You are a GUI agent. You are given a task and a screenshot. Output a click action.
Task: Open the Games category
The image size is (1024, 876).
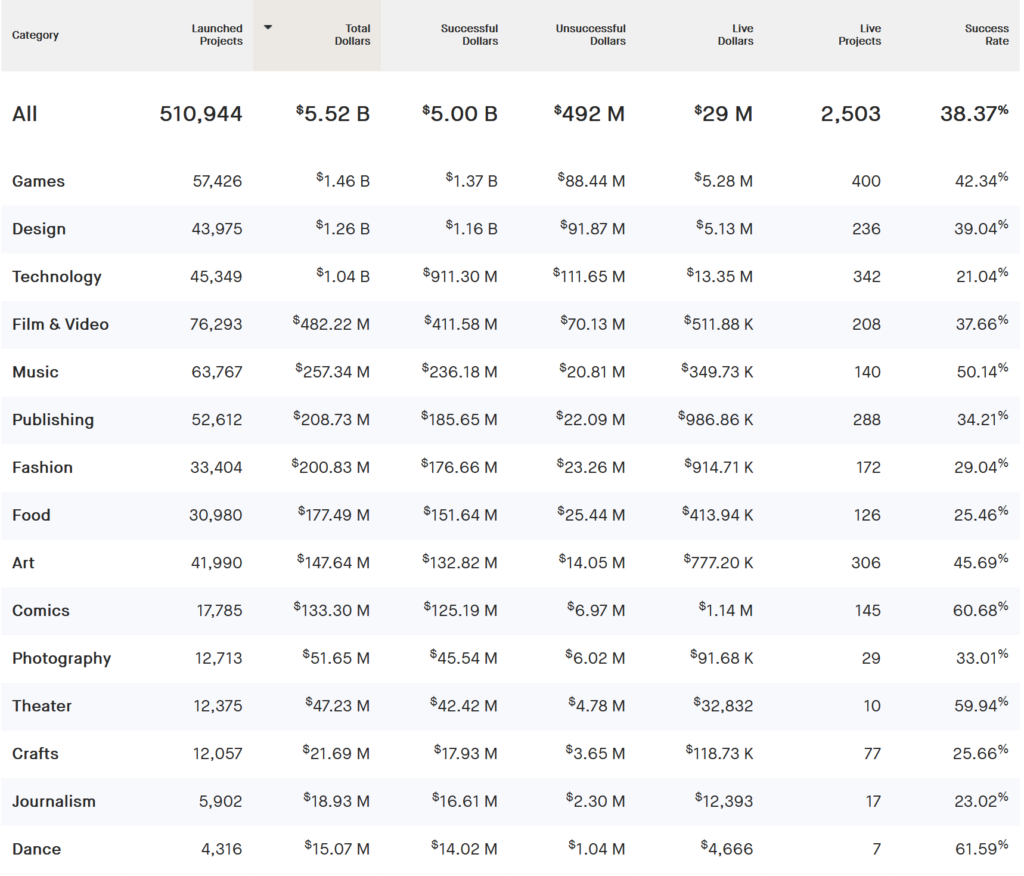pos(39,181)
